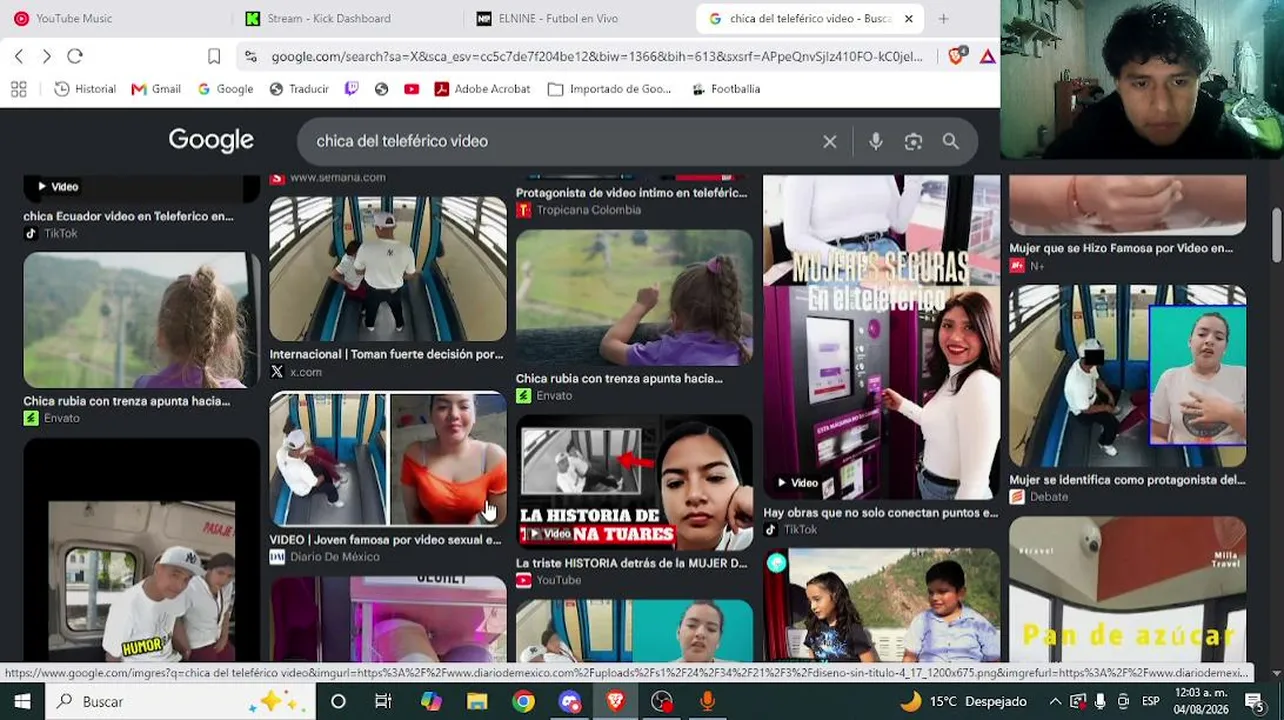Select the chica del teleférico video tab
1284x720 pixels.
click(x=808, y=18)
